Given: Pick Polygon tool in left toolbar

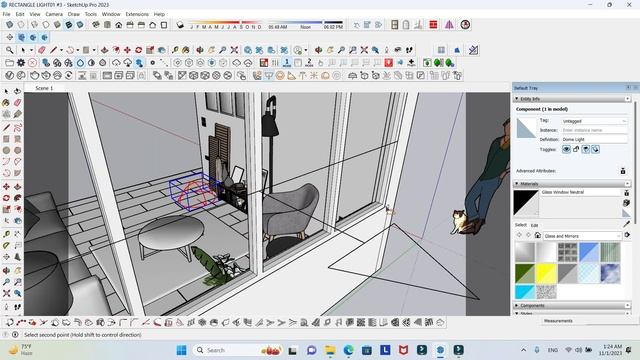Looking at the screenshot, I should [x=18, y=150].
